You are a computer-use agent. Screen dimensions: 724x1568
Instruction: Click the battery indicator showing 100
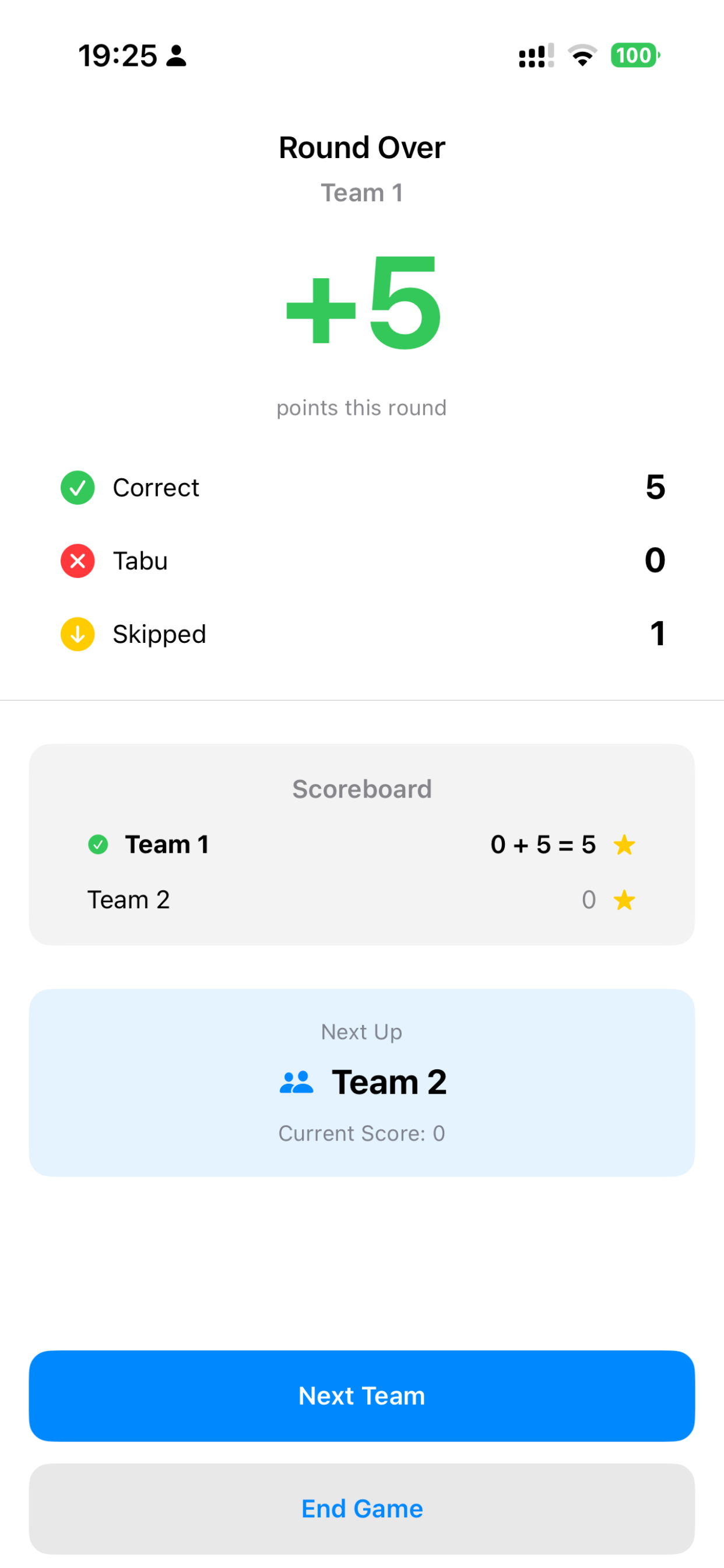[634, 56]
